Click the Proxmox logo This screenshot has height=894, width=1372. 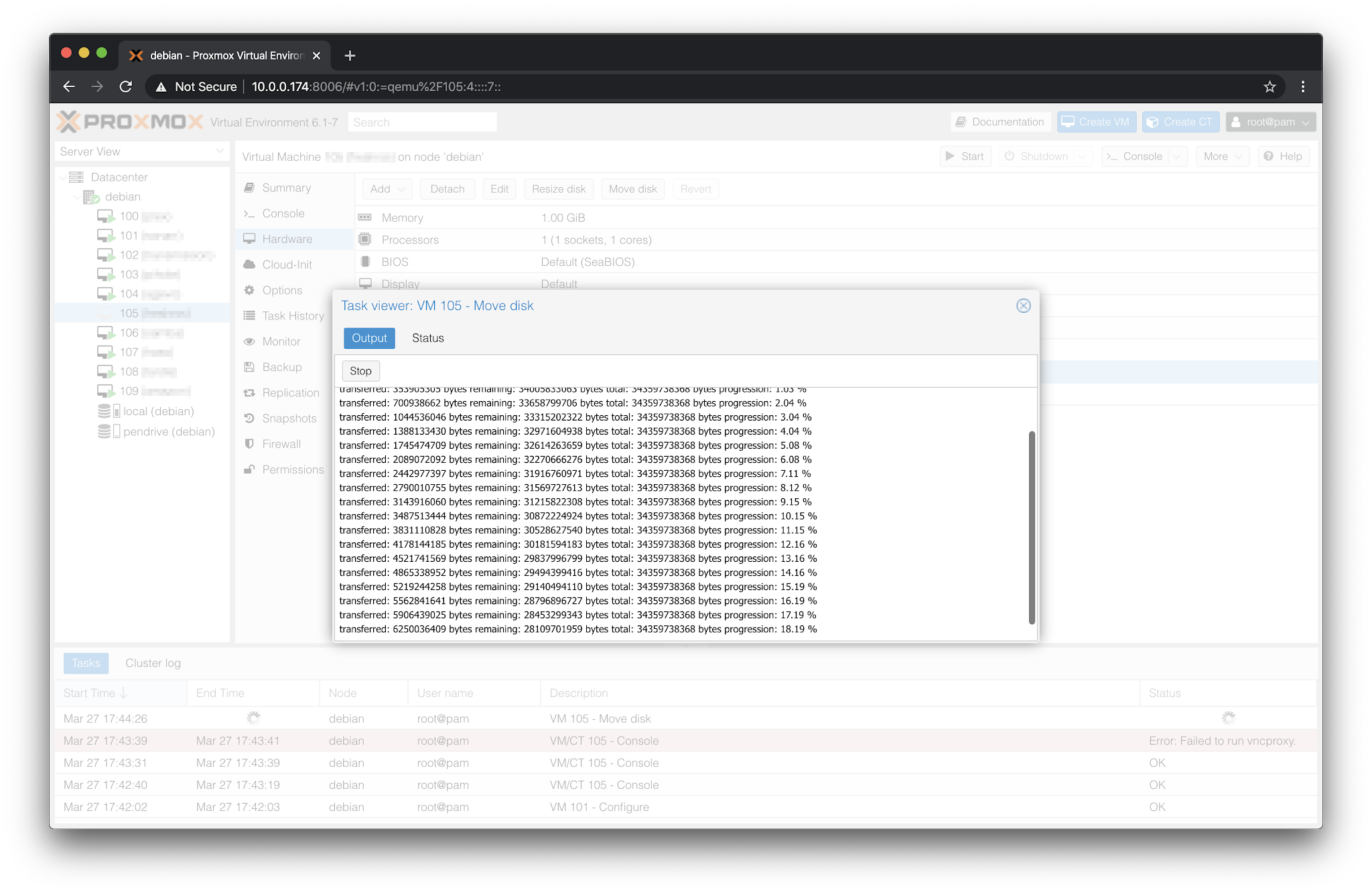[130, 122]
